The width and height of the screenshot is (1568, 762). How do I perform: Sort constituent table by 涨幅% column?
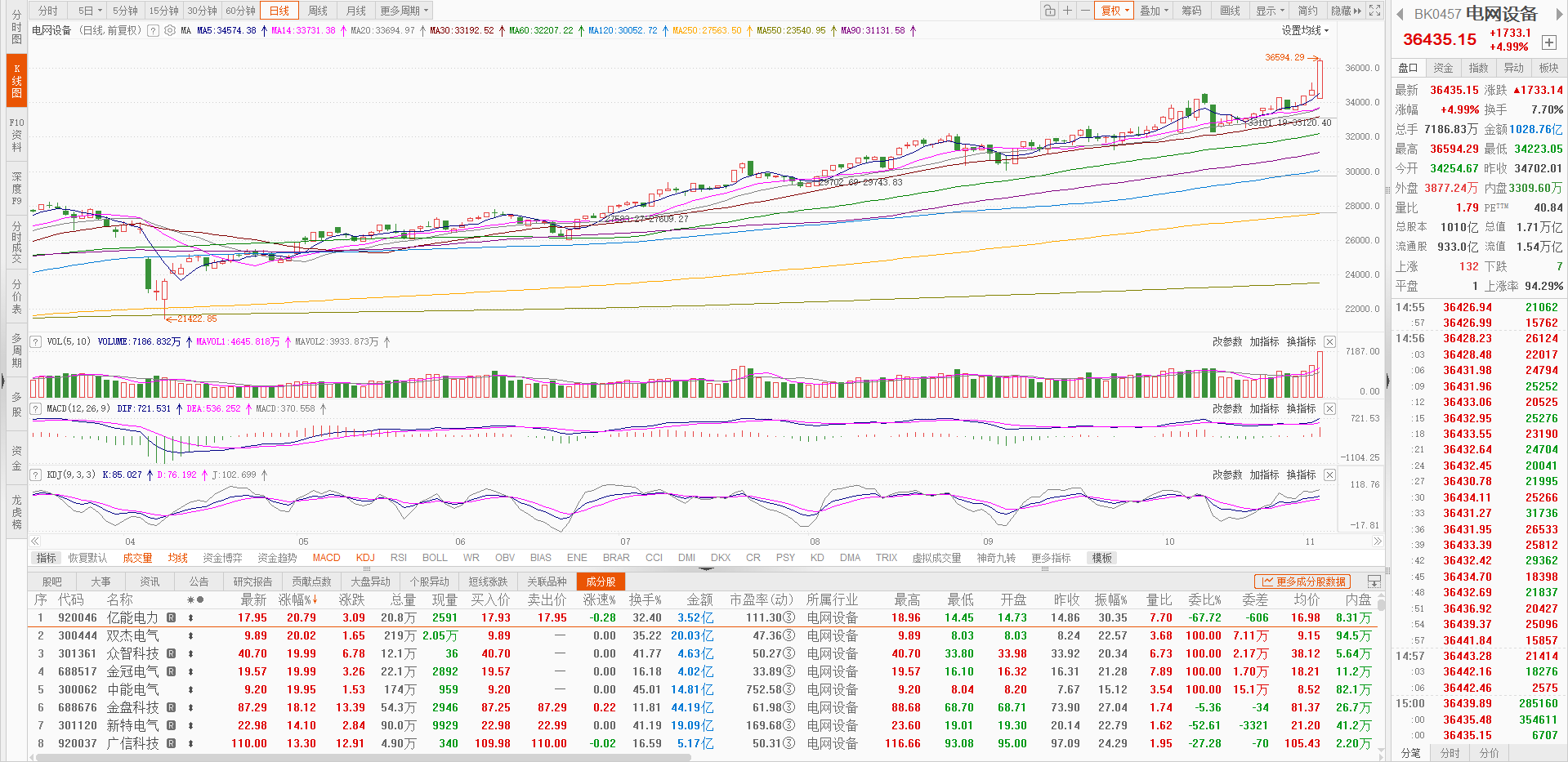tap(297, 599)
